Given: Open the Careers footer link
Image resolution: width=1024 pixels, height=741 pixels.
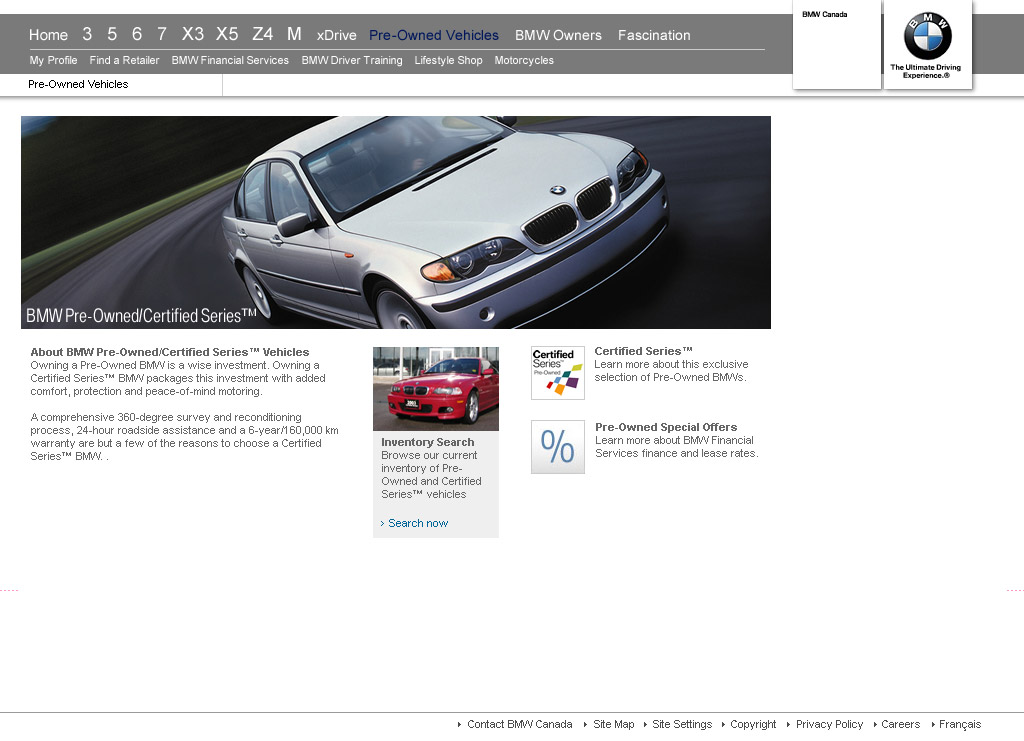Looking at the screenshot, I should 901,724.
